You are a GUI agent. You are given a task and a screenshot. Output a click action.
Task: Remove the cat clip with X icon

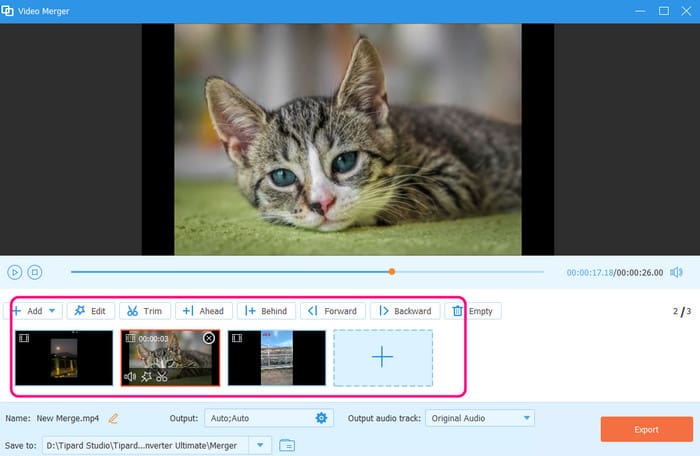[x=208, y=338]
